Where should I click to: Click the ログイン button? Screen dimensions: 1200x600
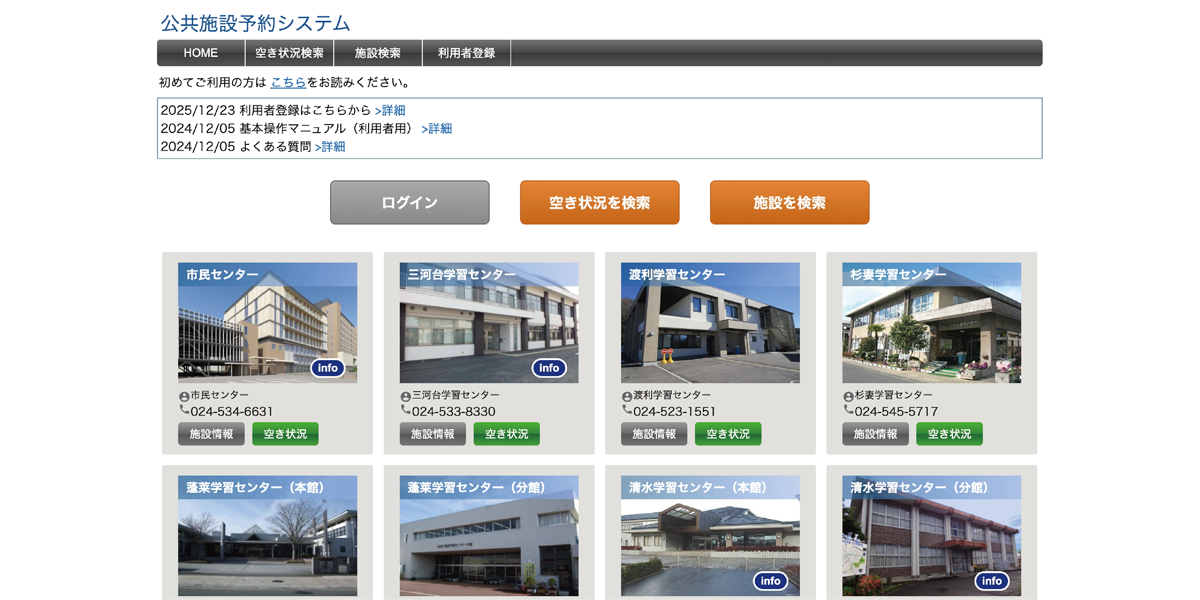(x=410, y=202)
